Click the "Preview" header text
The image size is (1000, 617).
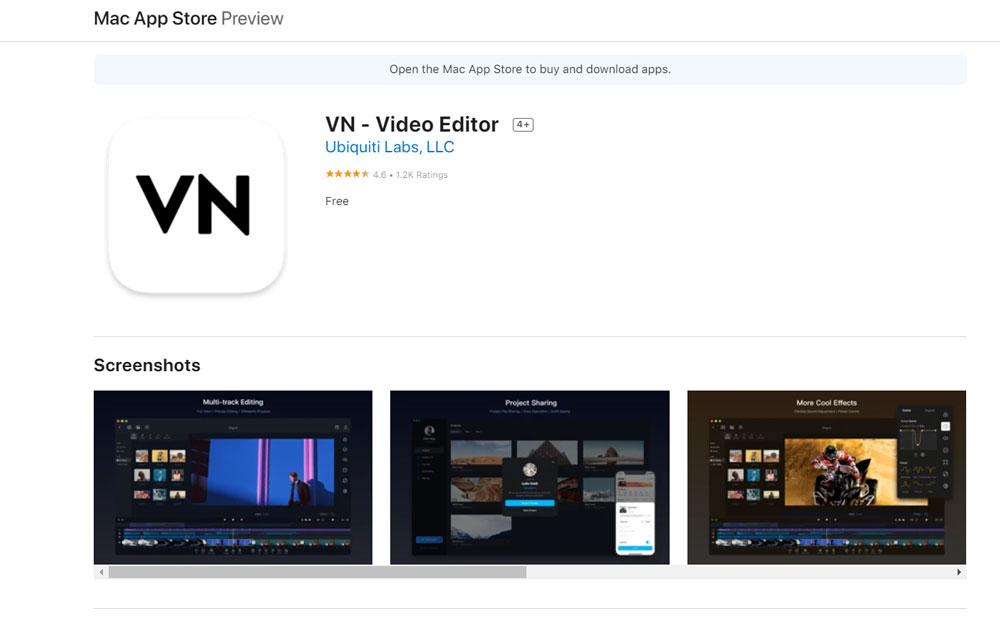[x=252, y=19]
